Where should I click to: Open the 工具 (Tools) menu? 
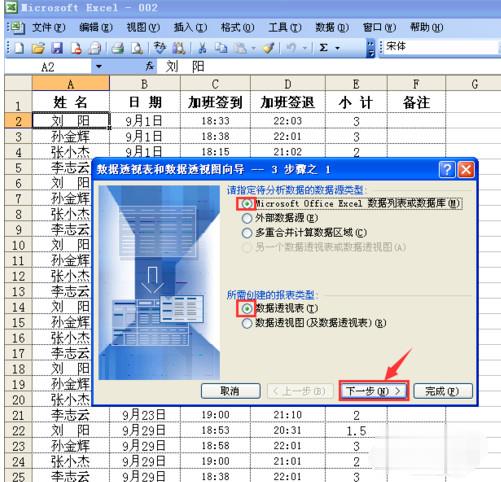(285, 28)
